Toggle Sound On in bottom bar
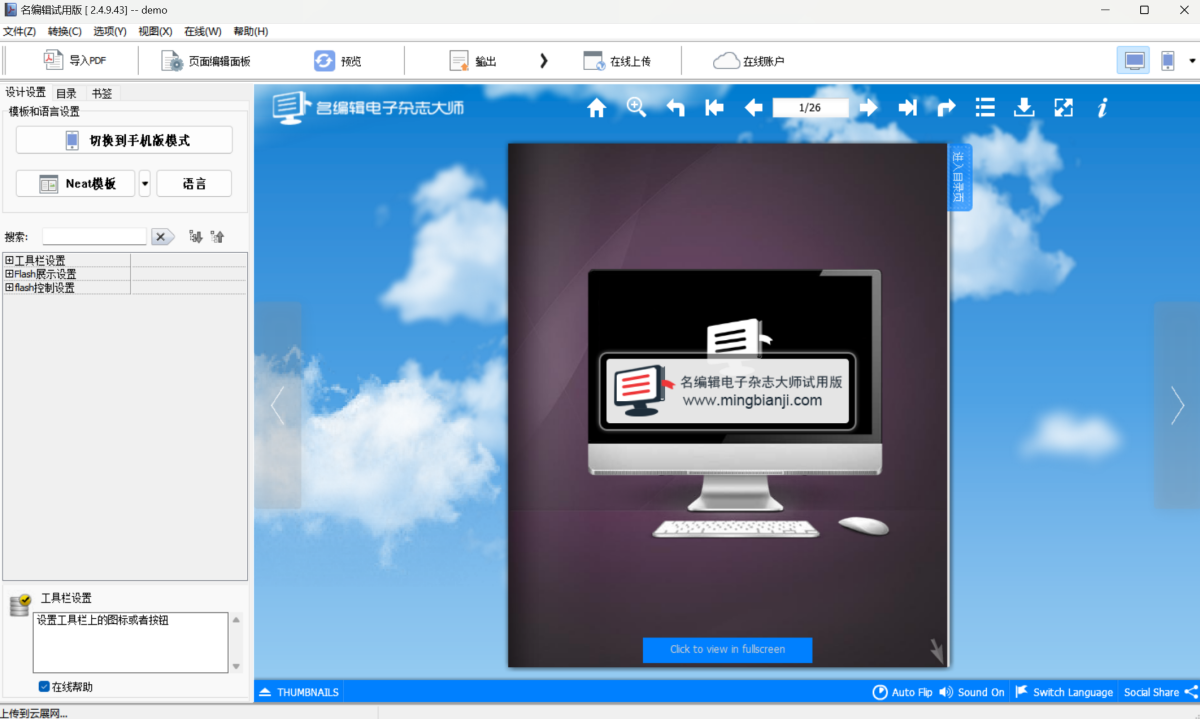Screen dimensions: 1200x719 [971, 692]
